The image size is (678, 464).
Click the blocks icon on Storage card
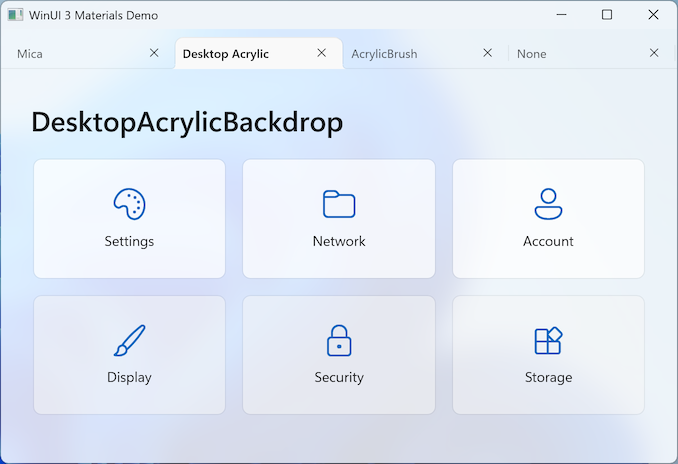tap(548, 340)
